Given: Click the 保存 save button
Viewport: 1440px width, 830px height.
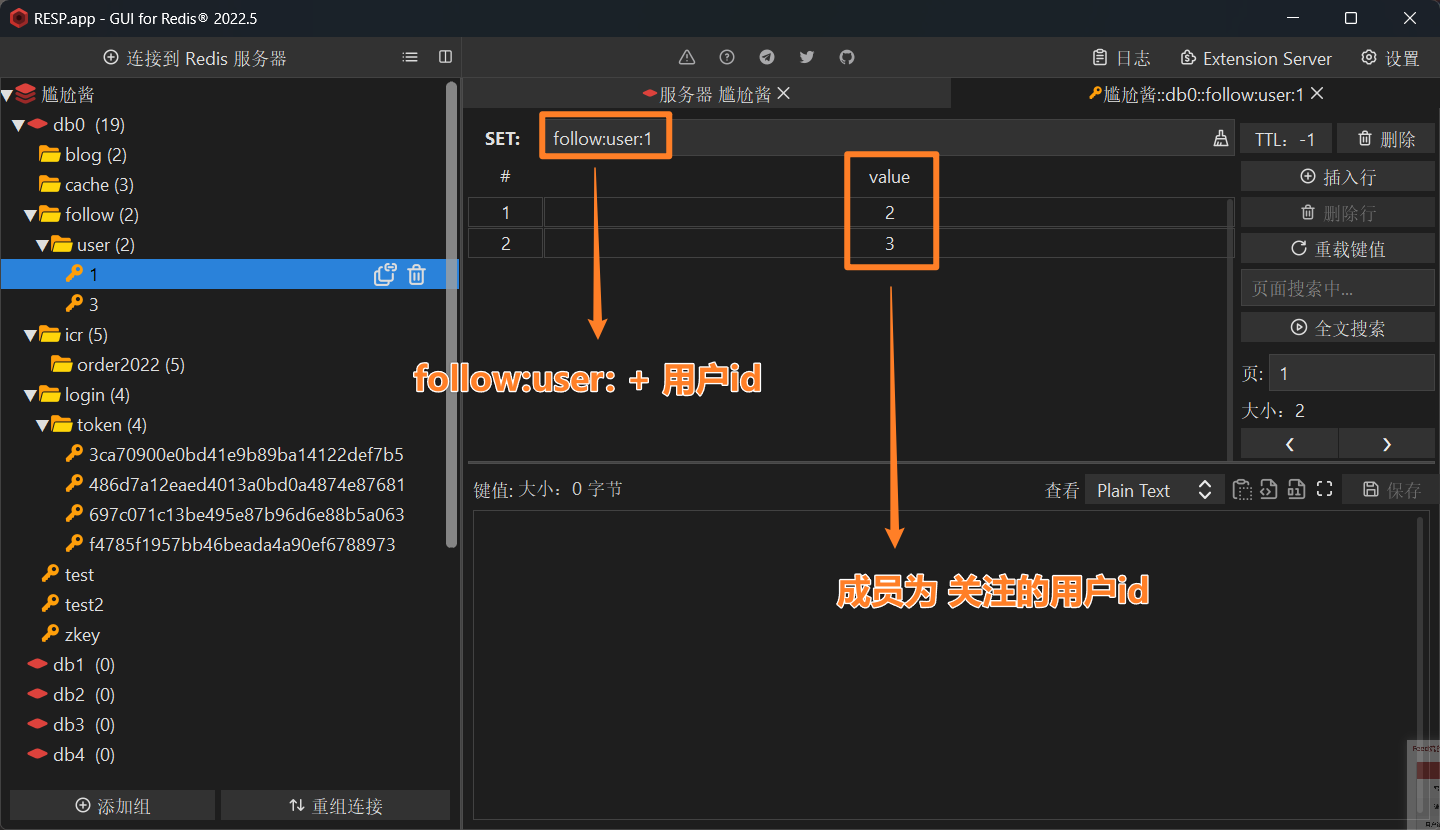Looking at the screenshot, I should point(1392,490).
